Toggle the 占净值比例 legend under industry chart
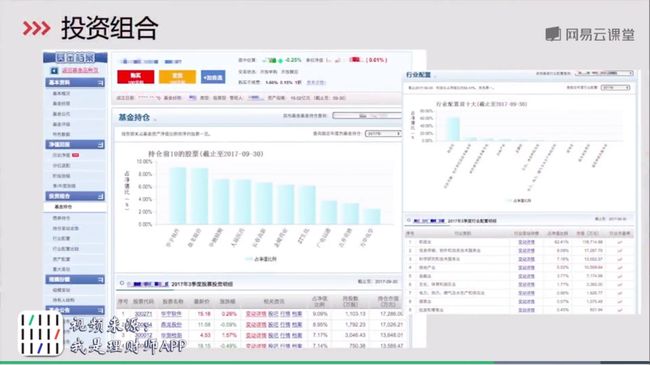Viewport: 650px width, 365px height. tap(519, 200)
